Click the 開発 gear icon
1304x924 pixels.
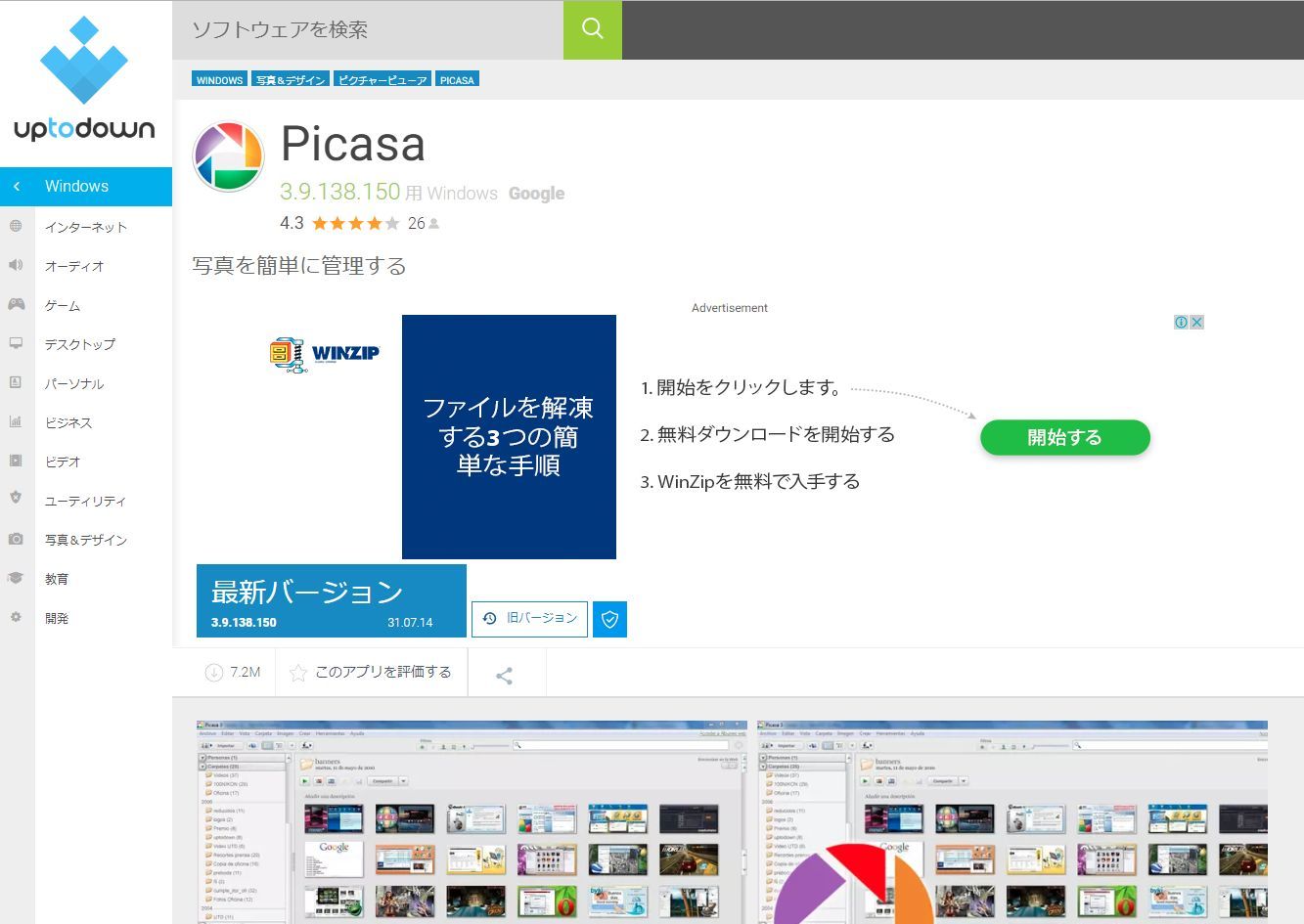tap(16, 617)
